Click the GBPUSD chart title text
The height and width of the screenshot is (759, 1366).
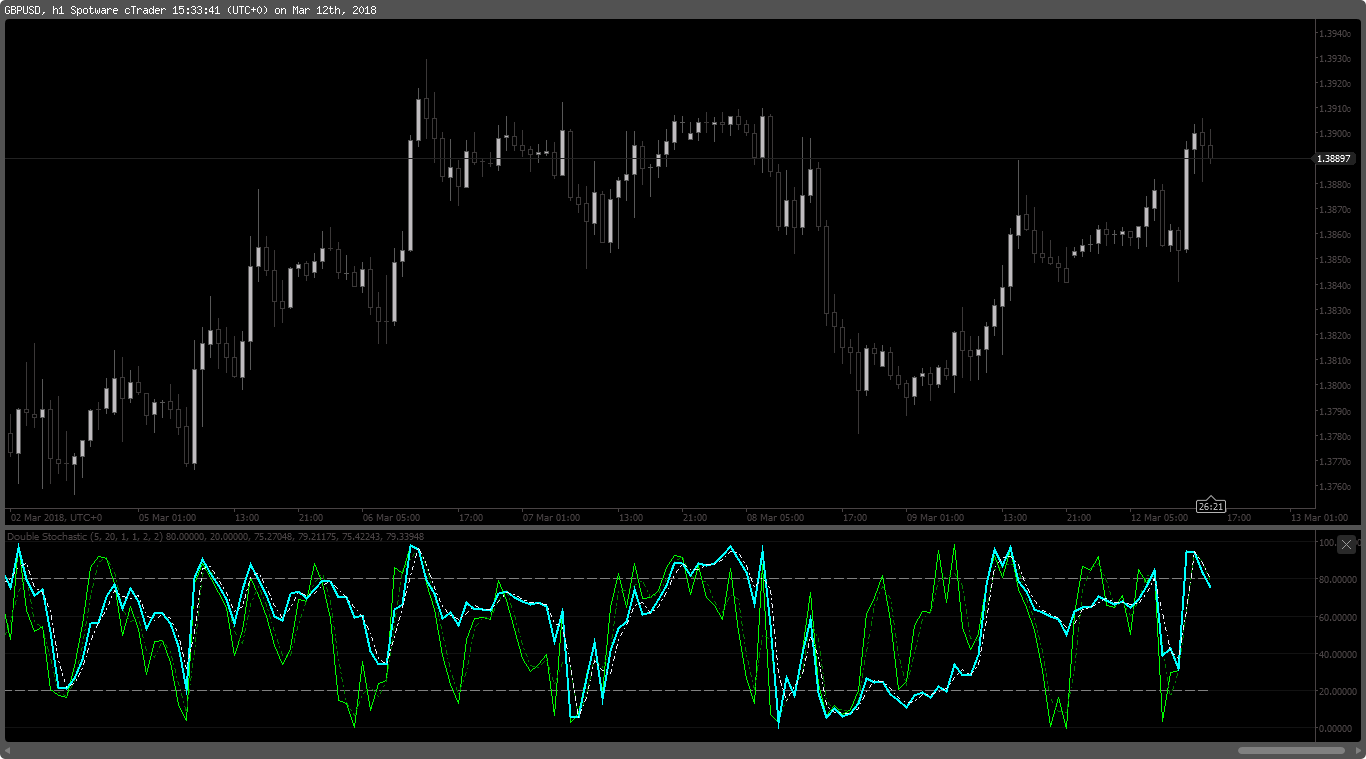click(x=190, y=10)
